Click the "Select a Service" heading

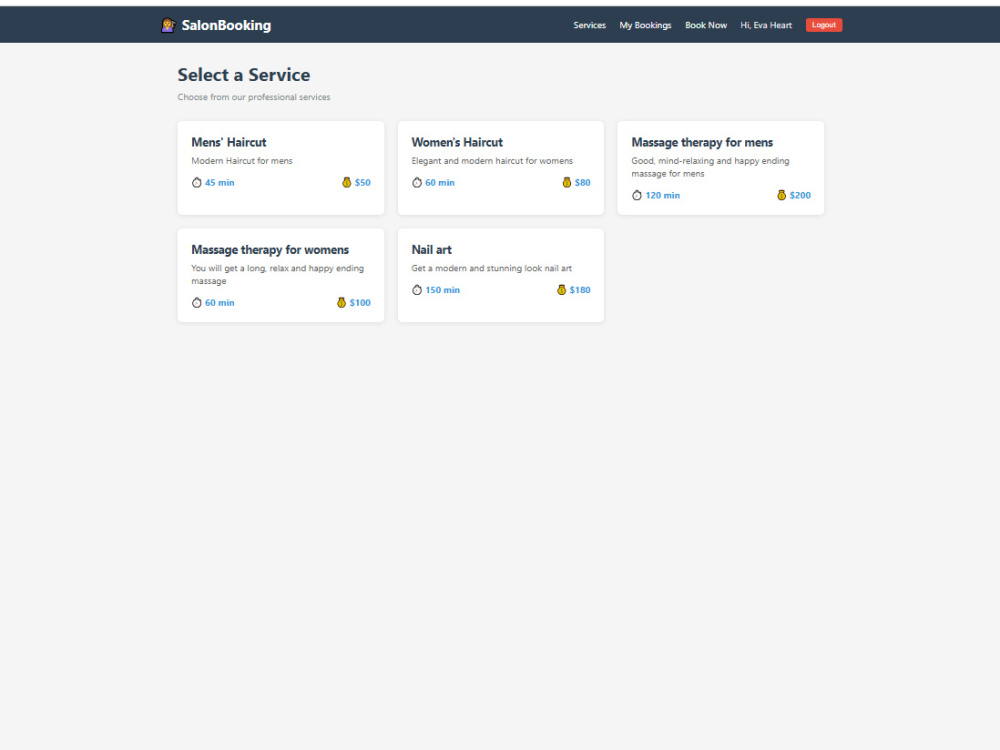coord(244,75)
